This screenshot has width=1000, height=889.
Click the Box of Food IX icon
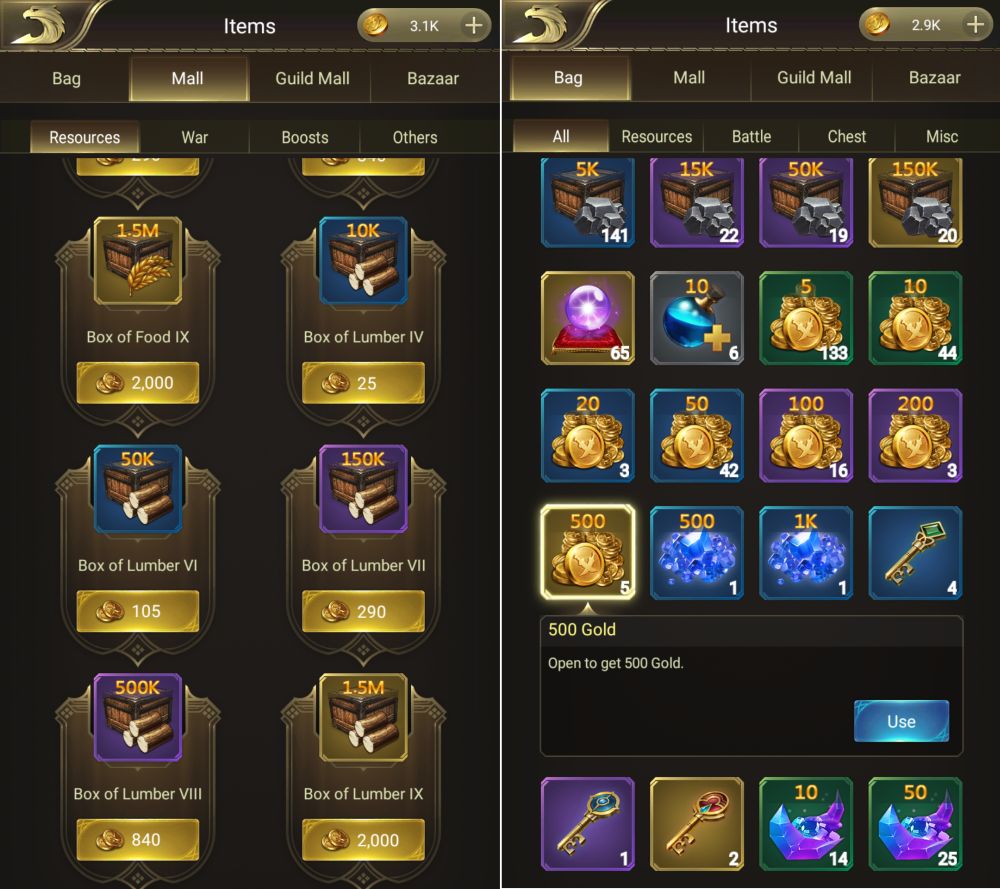(x=138, y=261)
